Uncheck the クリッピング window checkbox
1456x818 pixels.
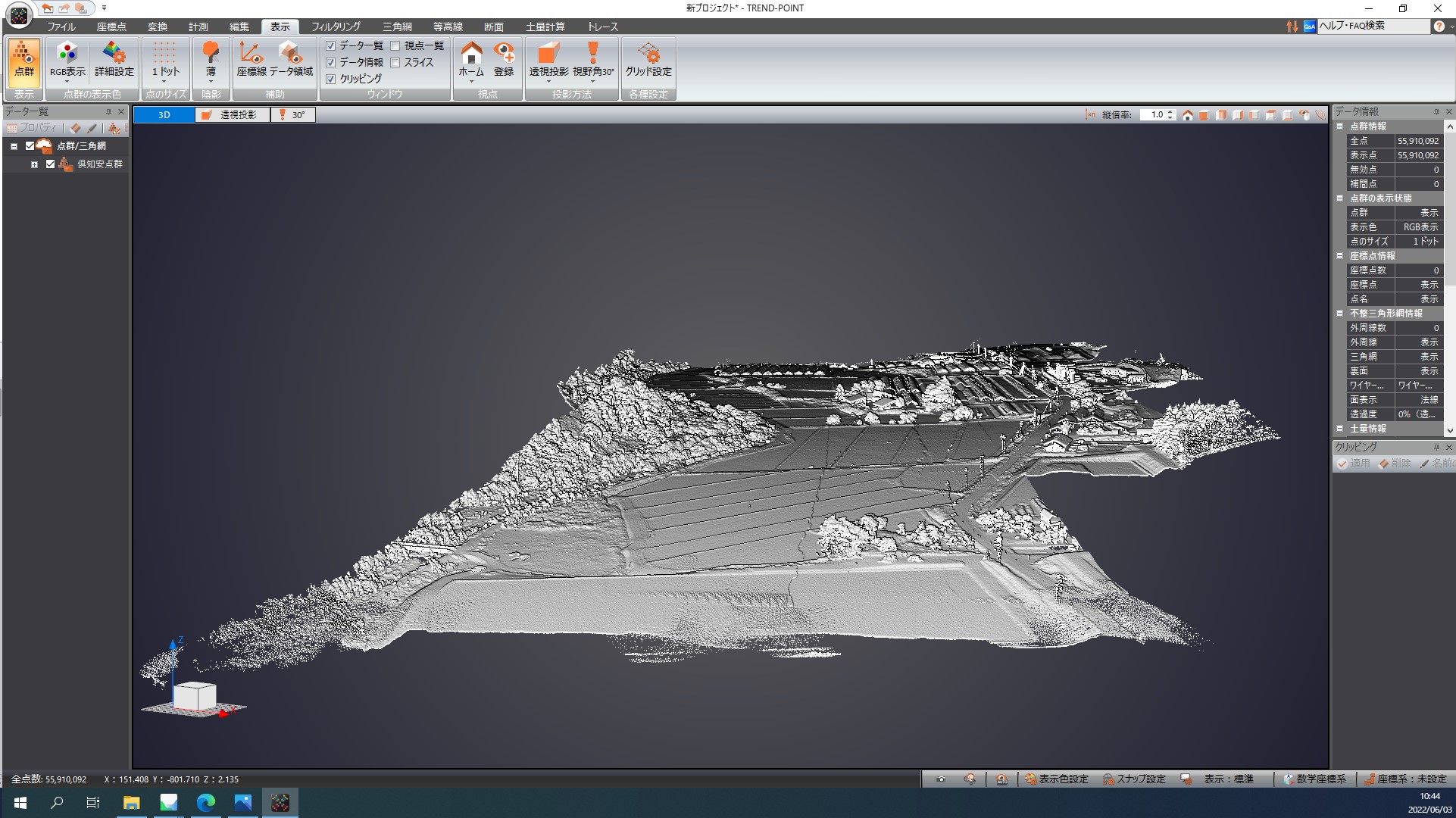331,80
